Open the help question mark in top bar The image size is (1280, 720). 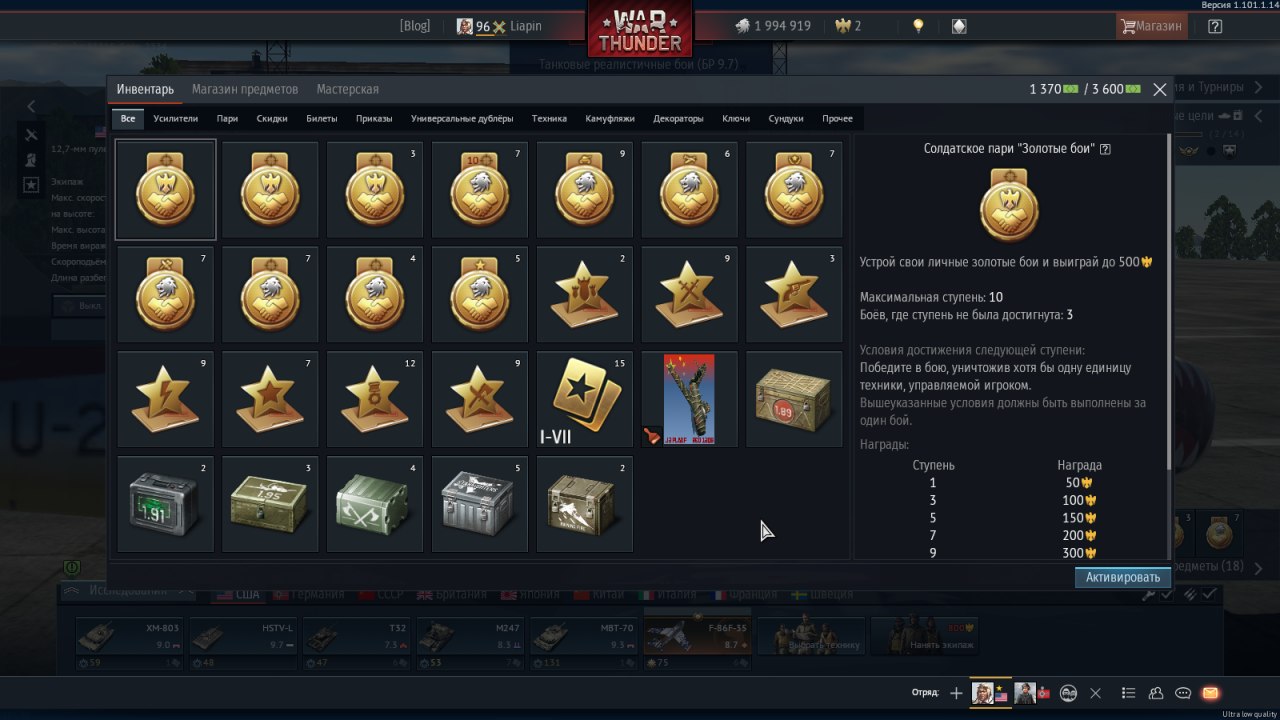point(1215,27)
